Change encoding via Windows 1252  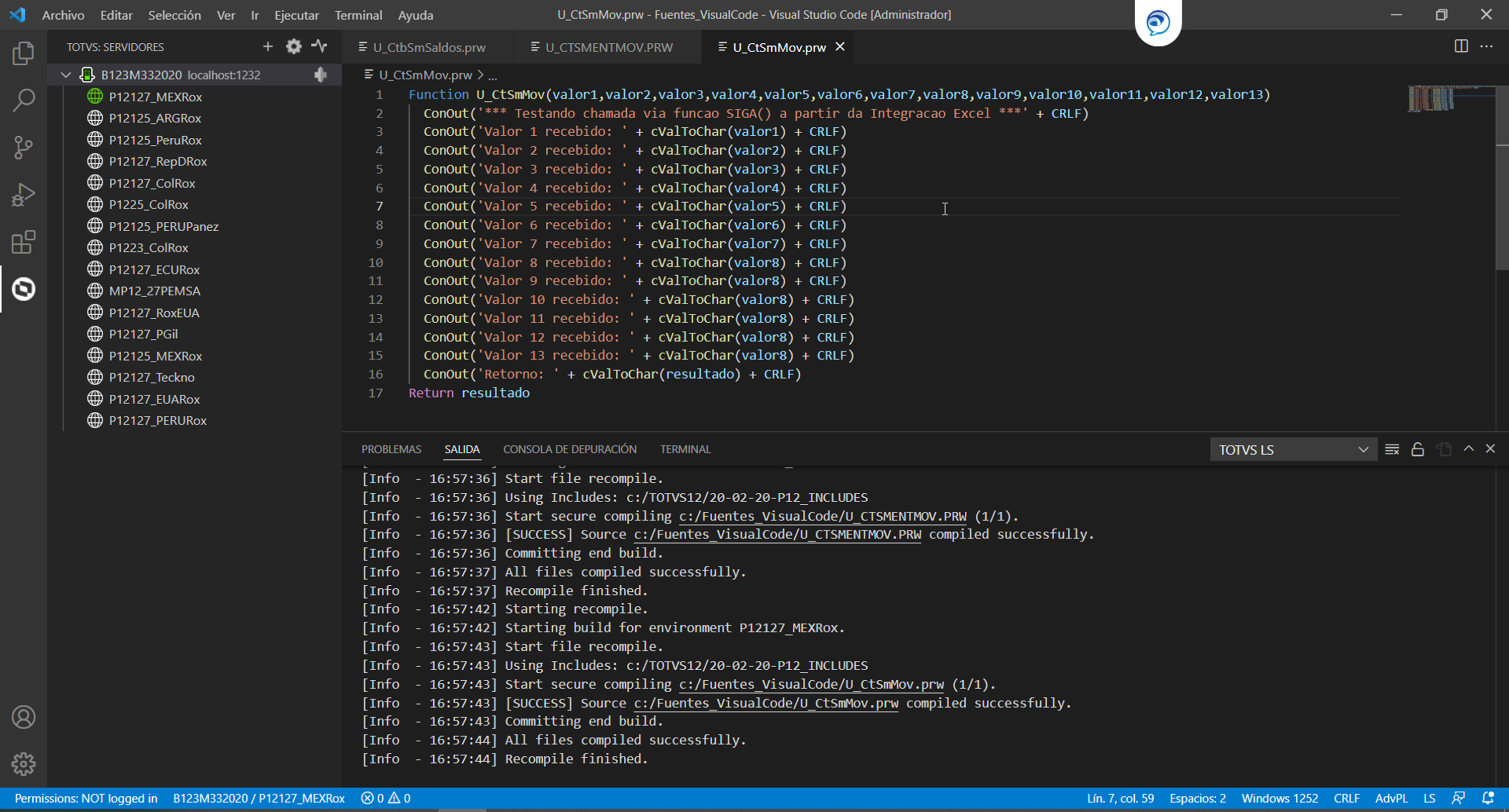click(1279, 798)
